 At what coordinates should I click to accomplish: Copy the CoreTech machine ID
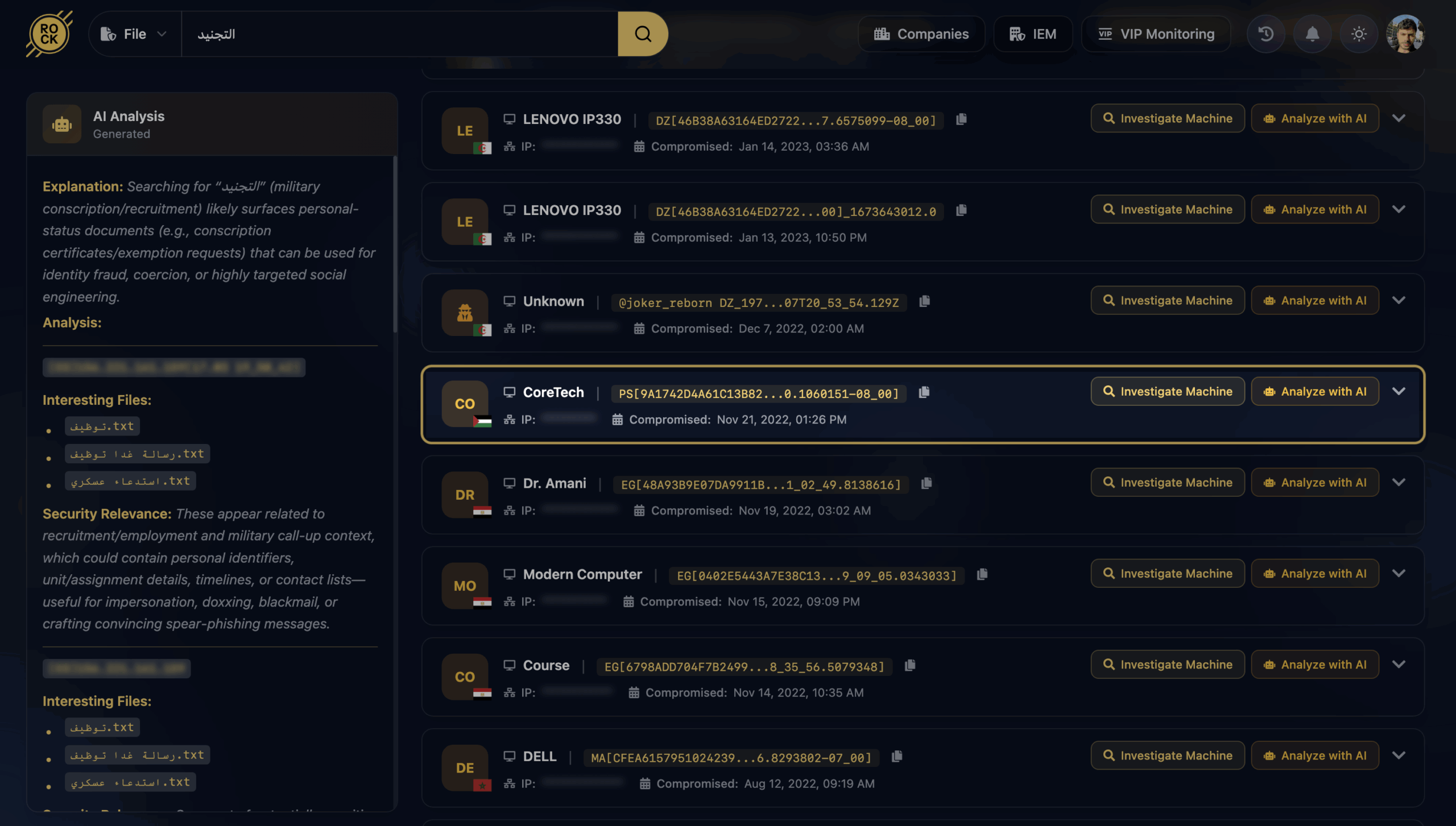(x=924, y=392)
